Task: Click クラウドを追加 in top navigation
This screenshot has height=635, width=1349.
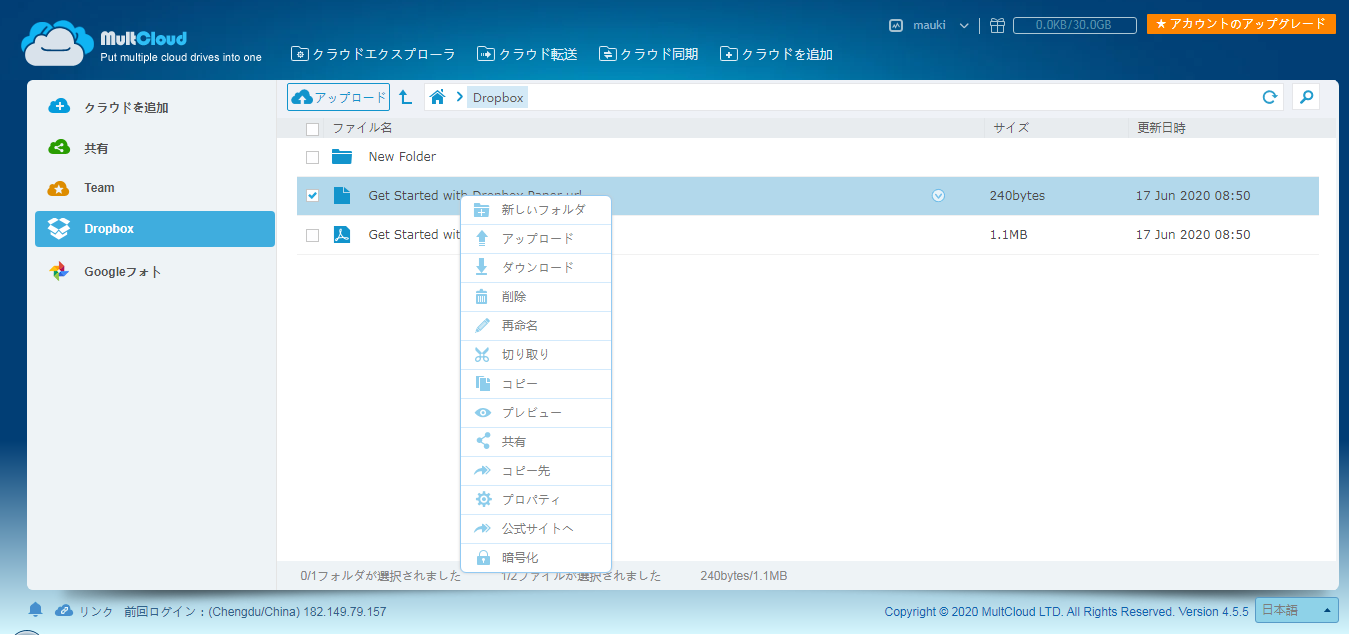Action: pyautogui.click(x=776, y=54)
